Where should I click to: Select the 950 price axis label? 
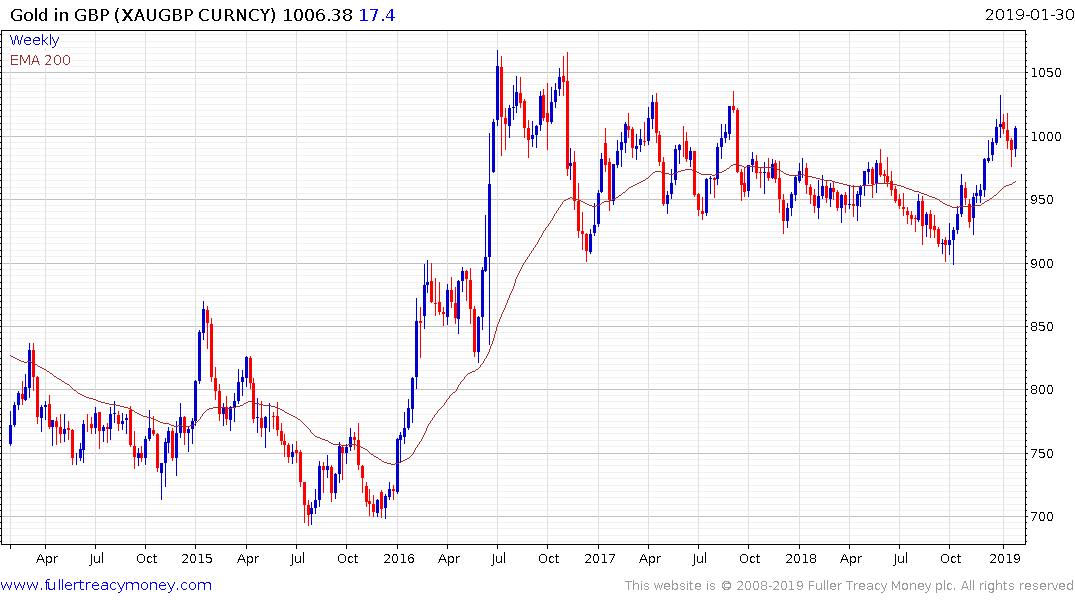click(x=1043, y=200)
